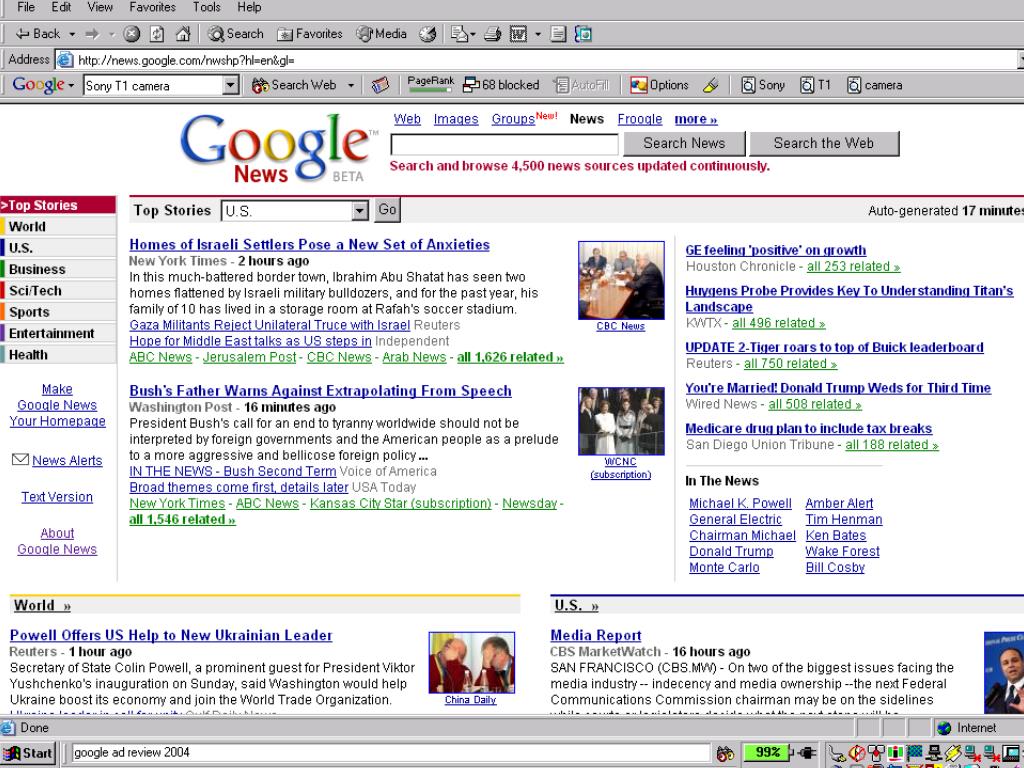Click the Refresh page icon
This screenshot has width=1024, height=768.
(157, 34)
